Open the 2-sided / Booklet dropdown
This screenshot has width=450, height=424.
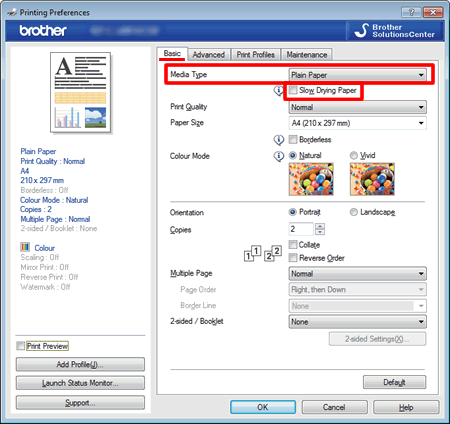pos(357,322)
